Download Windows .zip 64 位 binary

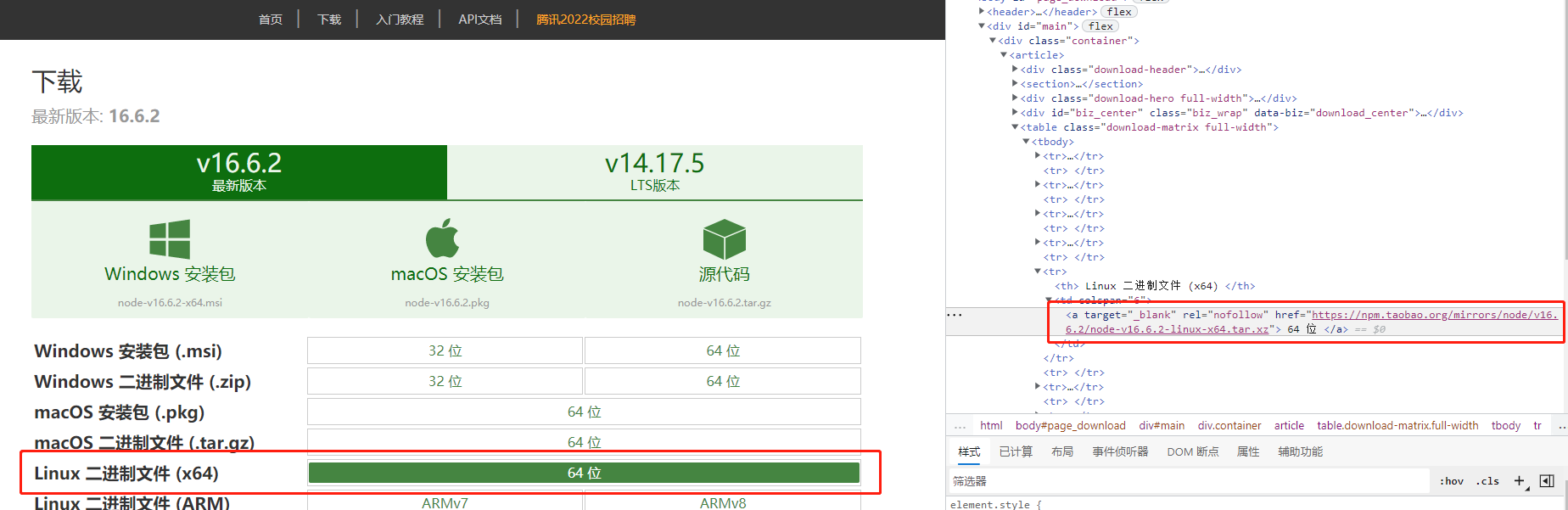click(x=723, y=381)
